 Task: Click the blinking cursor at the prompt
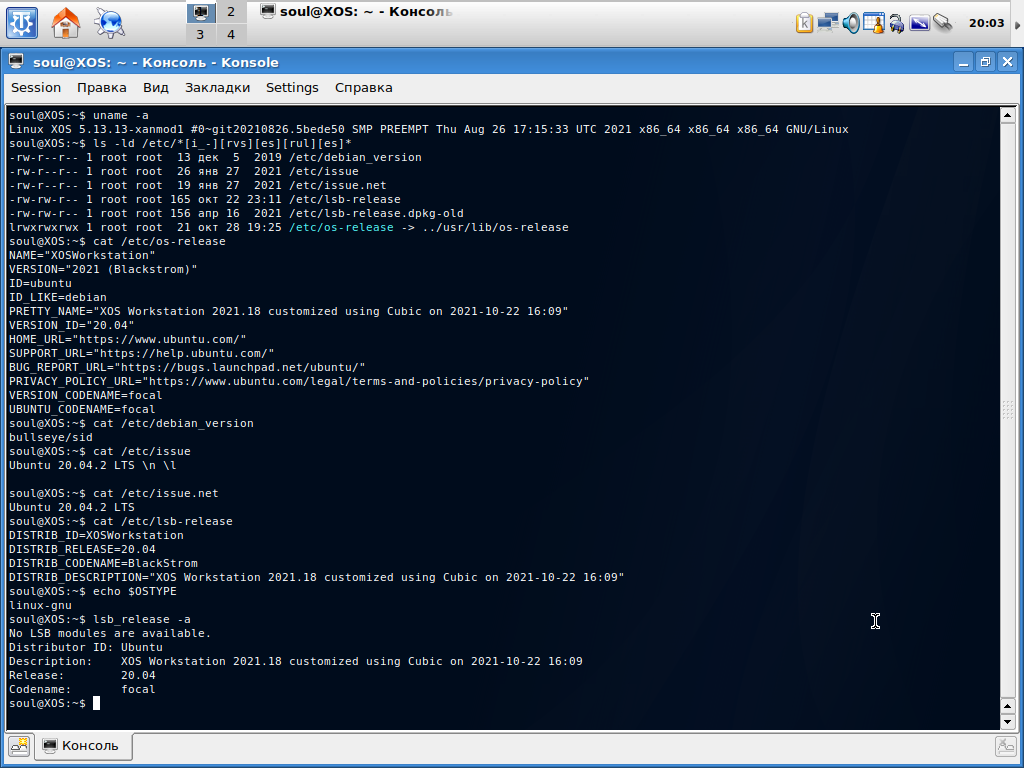pyautogui.click(x=97, y=703)
